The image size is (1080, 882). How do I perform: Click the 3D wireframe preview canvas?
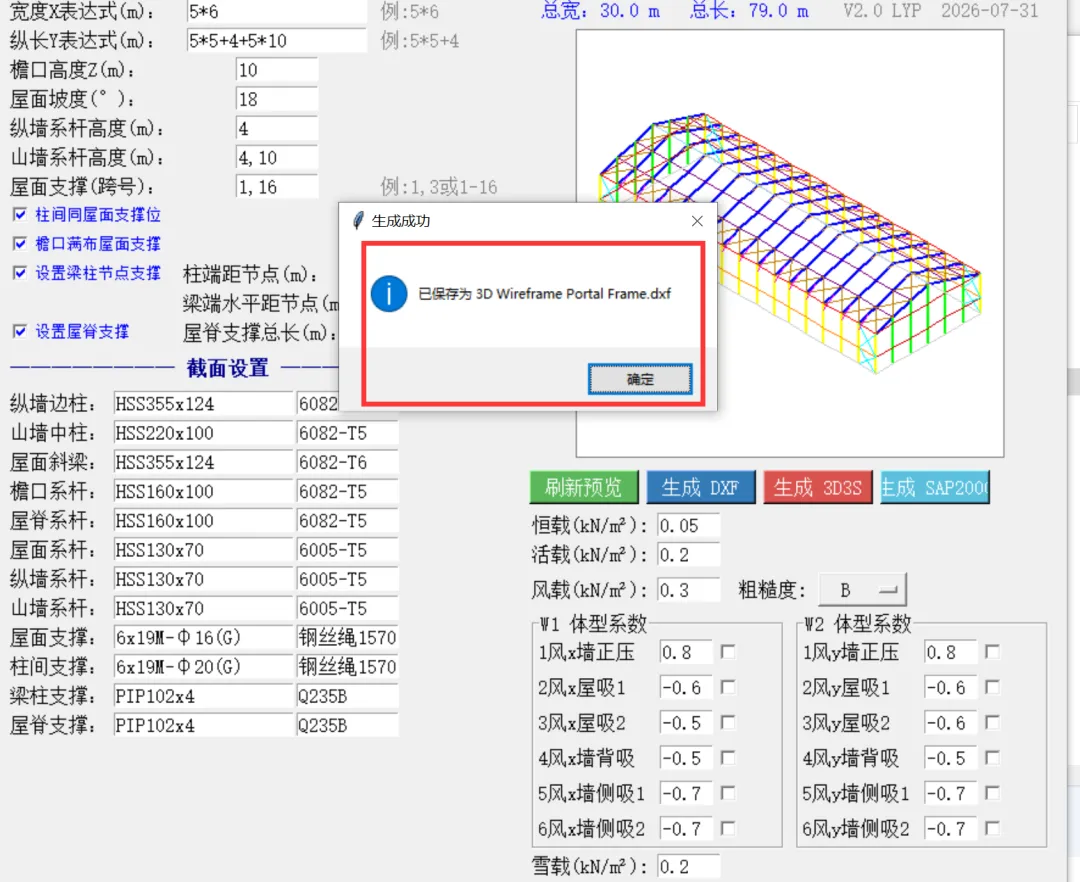click(x=790, y=243)
